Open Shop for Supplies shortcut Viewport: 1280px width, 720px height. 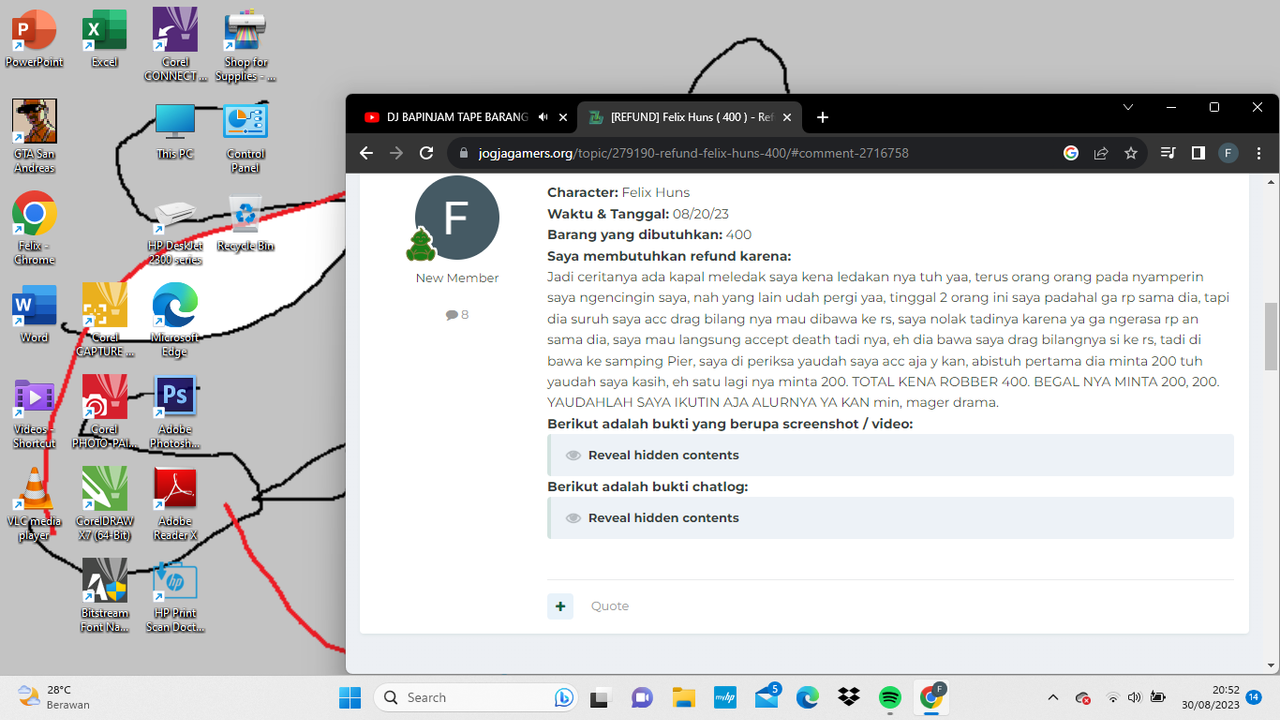tap(245, 45)
